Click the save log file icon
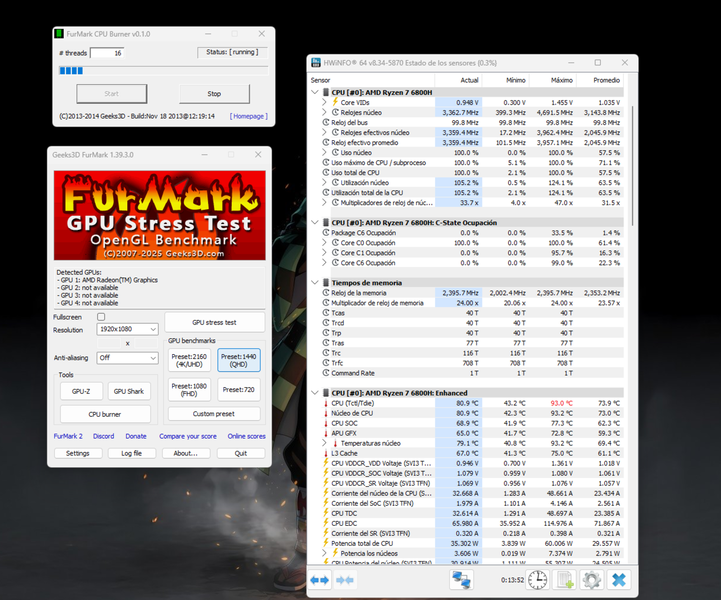This screenshot has height=600, width=721. [564, 579]
